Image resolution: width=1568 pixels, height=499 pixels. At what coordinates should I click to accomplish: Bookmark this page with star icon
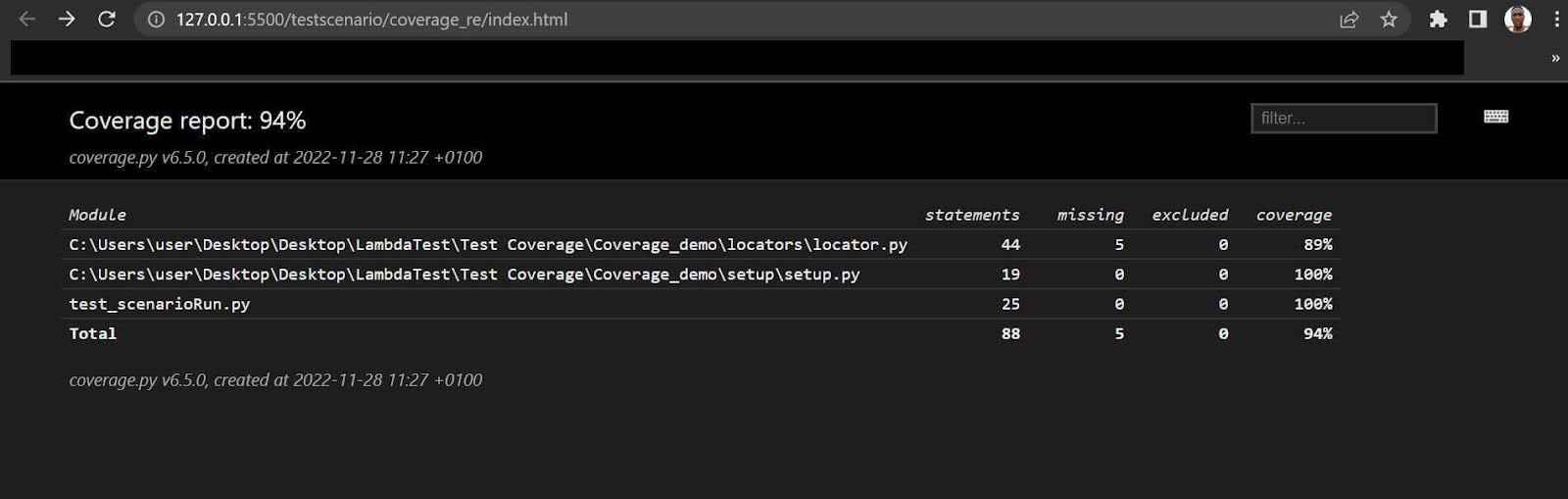tap(1389, 19)
